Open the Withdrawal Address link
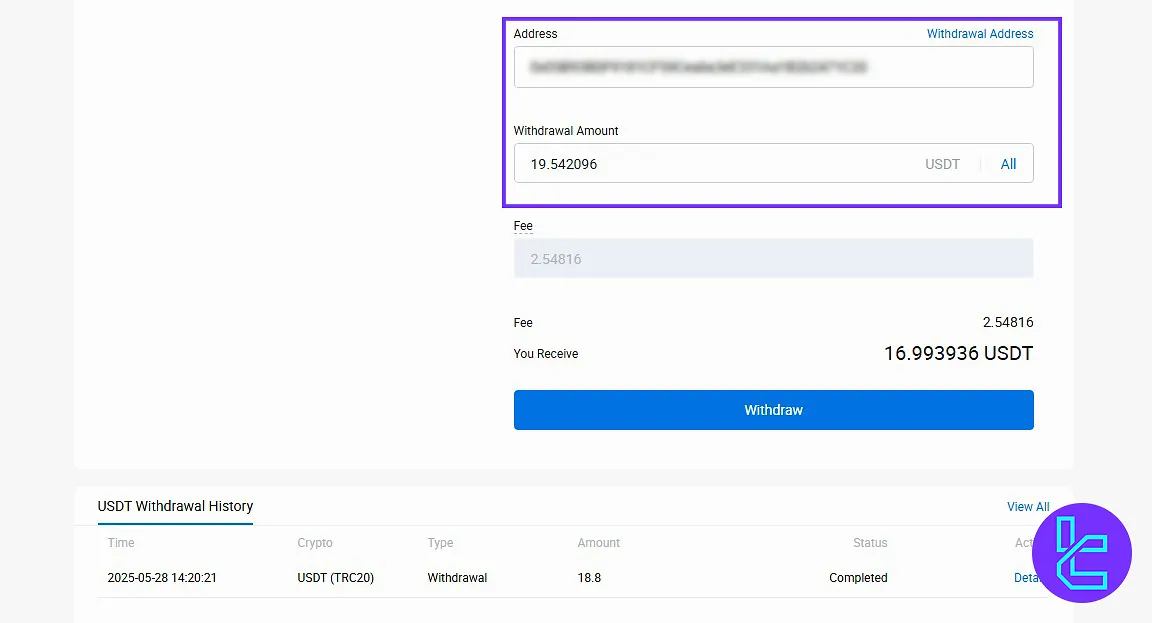 coord(979,34)
